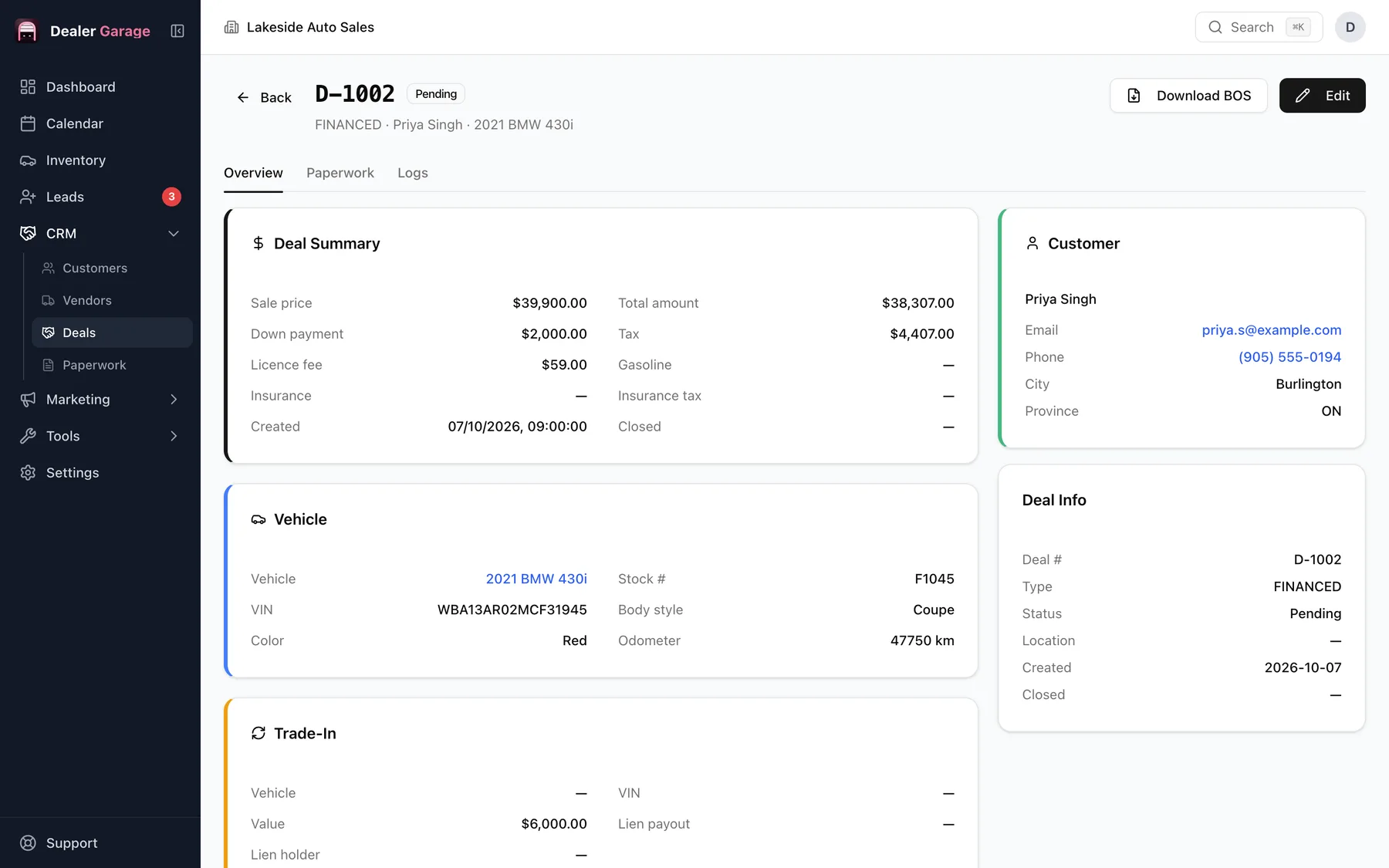The width and height of the screenshot is (1389, 868).
Task: Collapse the CRM section chevron
Action: (x=174, y=234)
